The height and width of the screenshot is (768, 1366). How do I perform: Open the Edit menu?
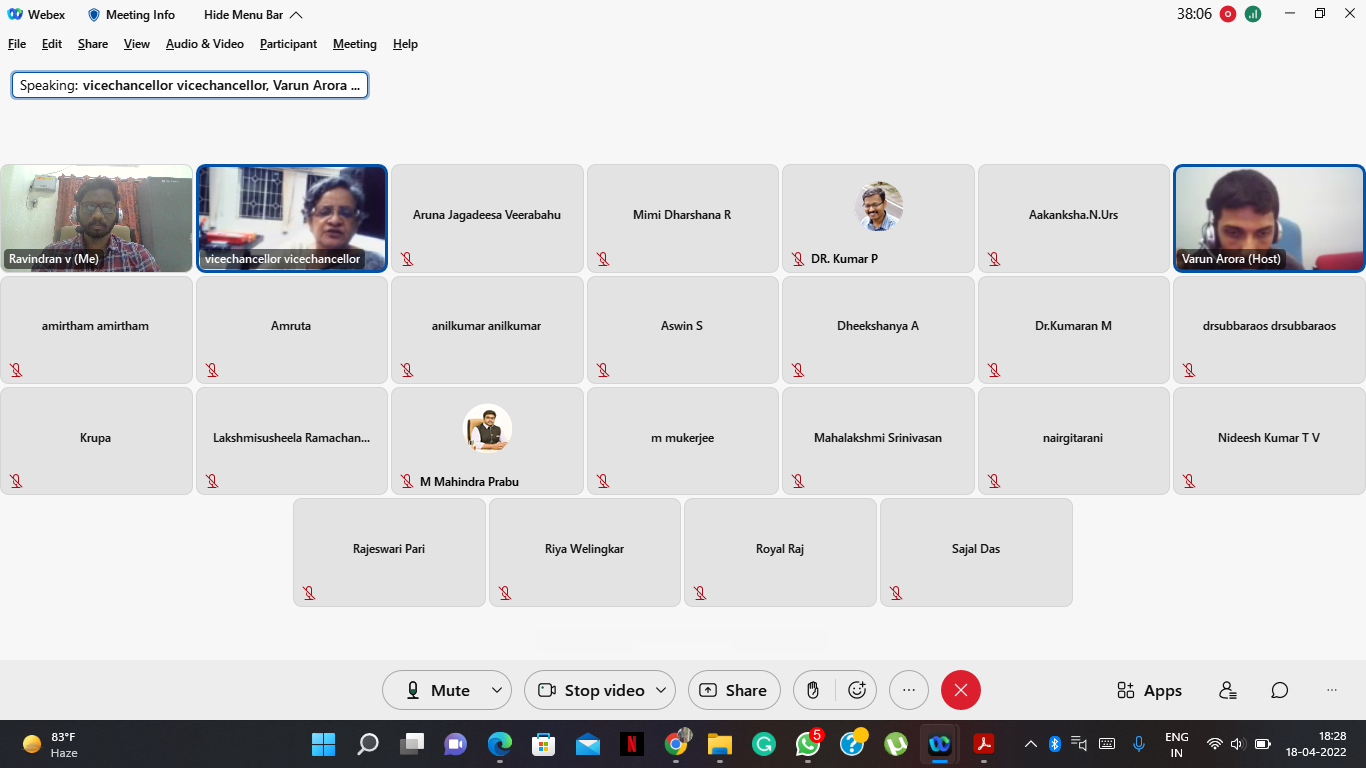tap(52, 44)
